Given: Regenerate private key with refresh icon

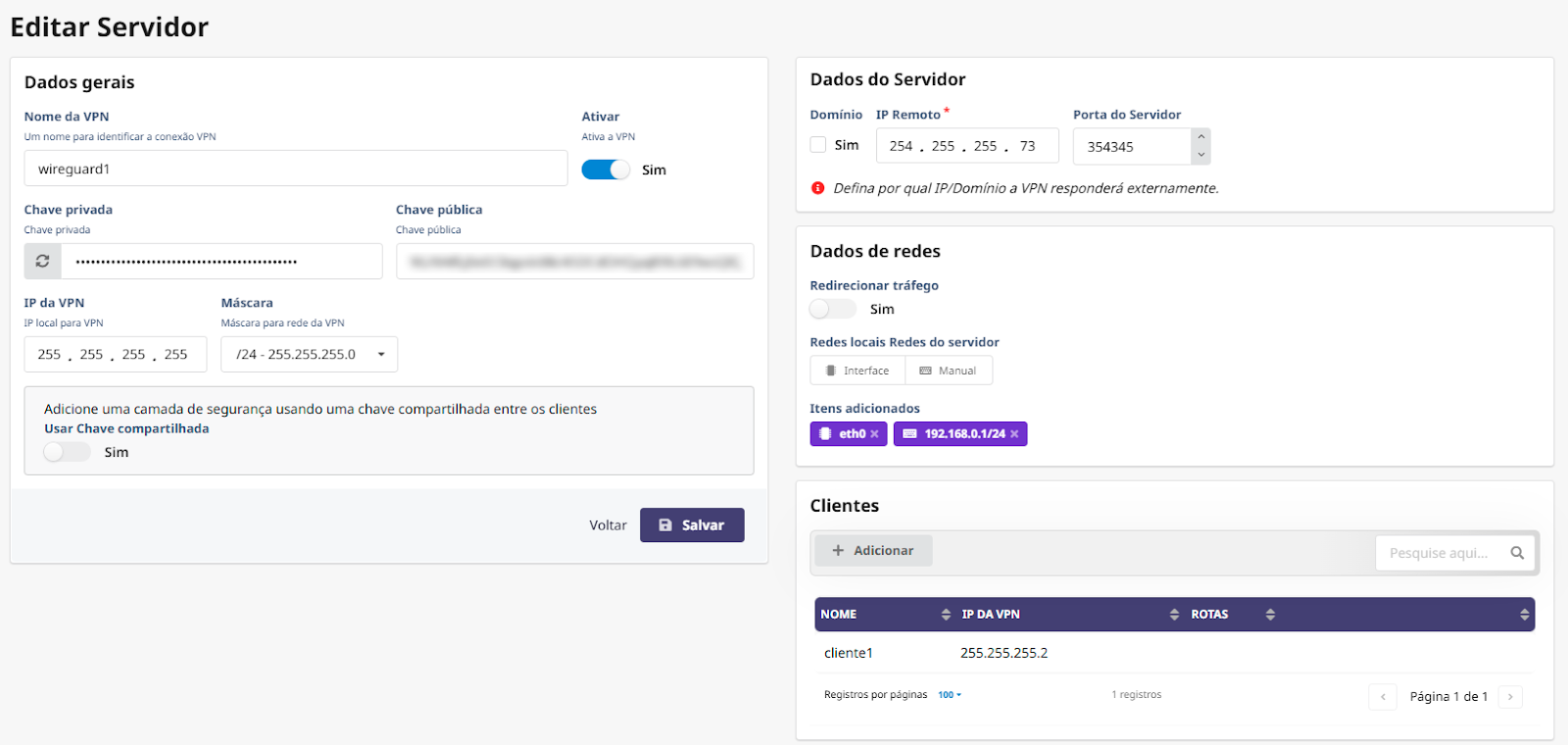Looking at the screenshot, I should pos(42,262).
